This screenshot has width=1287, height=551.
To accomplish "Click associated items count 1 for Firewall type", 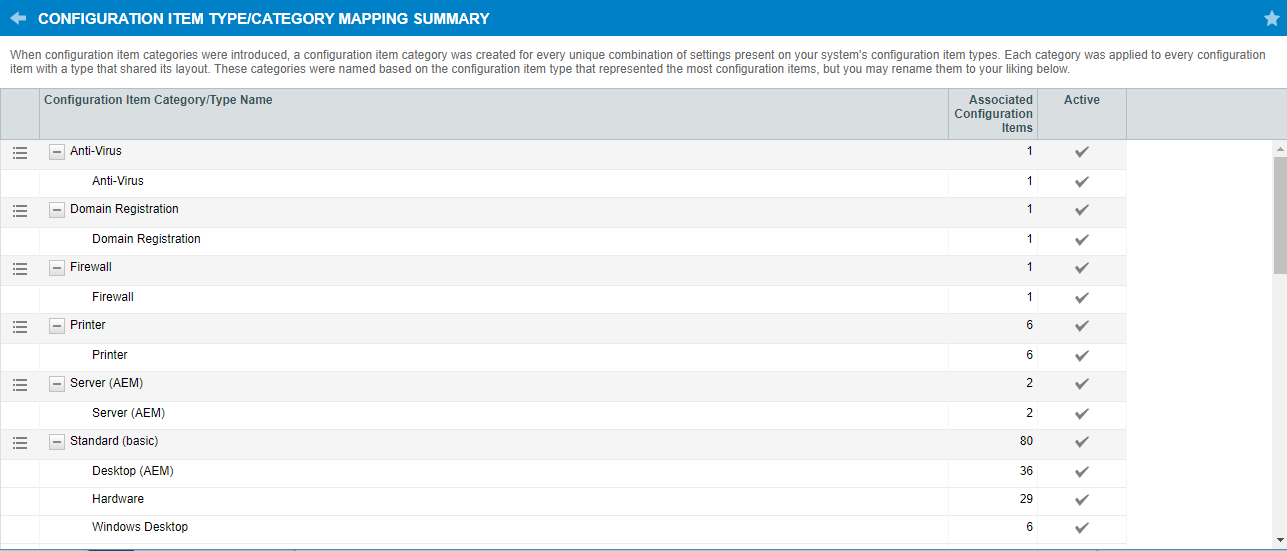I will coord(1029,297).
